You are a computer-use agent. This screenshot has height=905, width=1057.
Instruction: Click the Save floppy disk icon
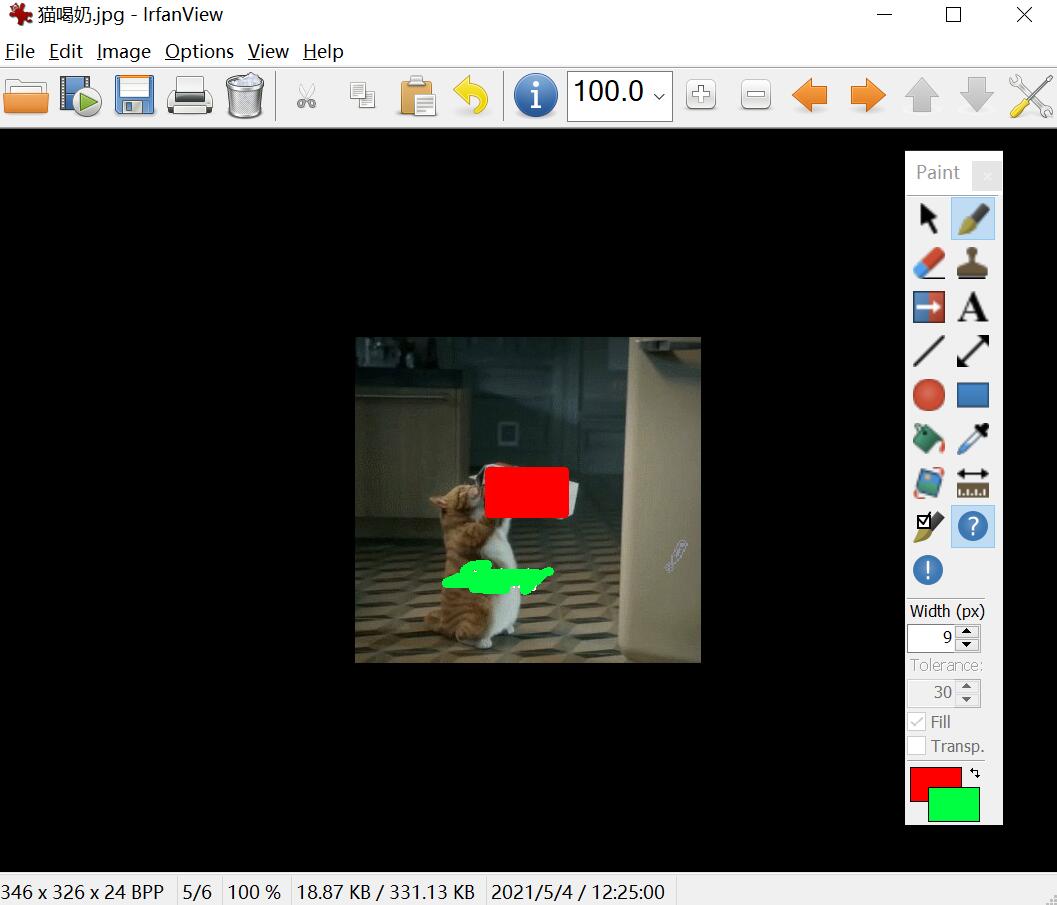tap(134, 96)
